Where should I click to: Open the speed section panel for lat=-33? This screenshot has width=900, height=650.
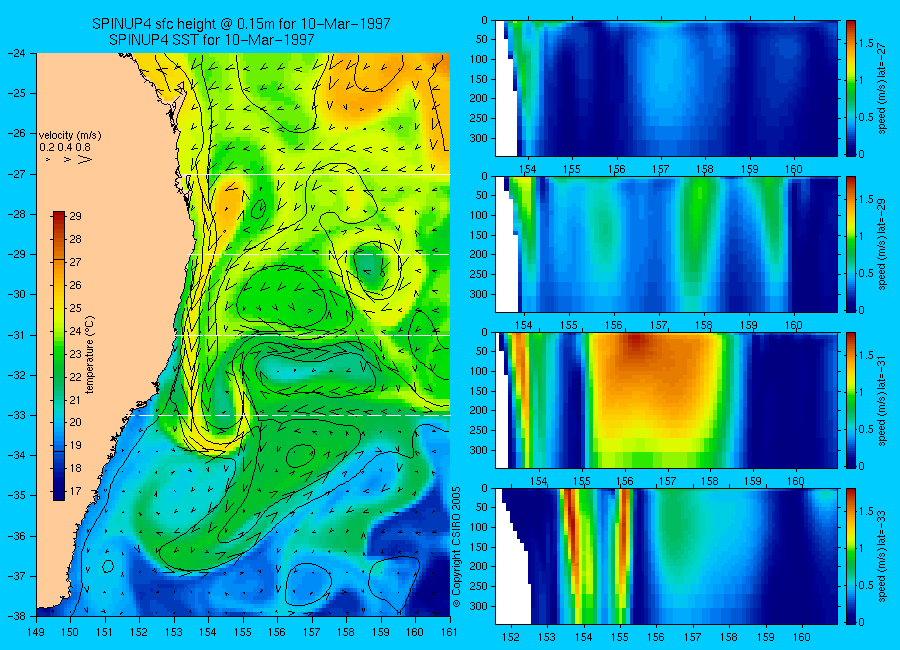[666, 556]
